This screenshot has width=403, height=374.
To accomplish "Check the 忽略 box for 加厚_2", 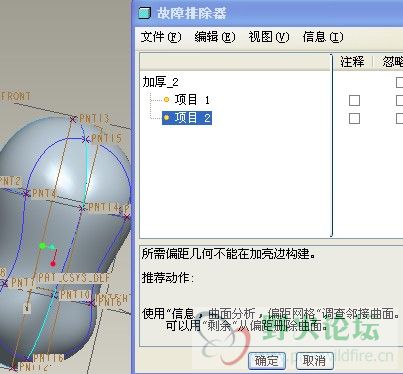I will point(399,82).
